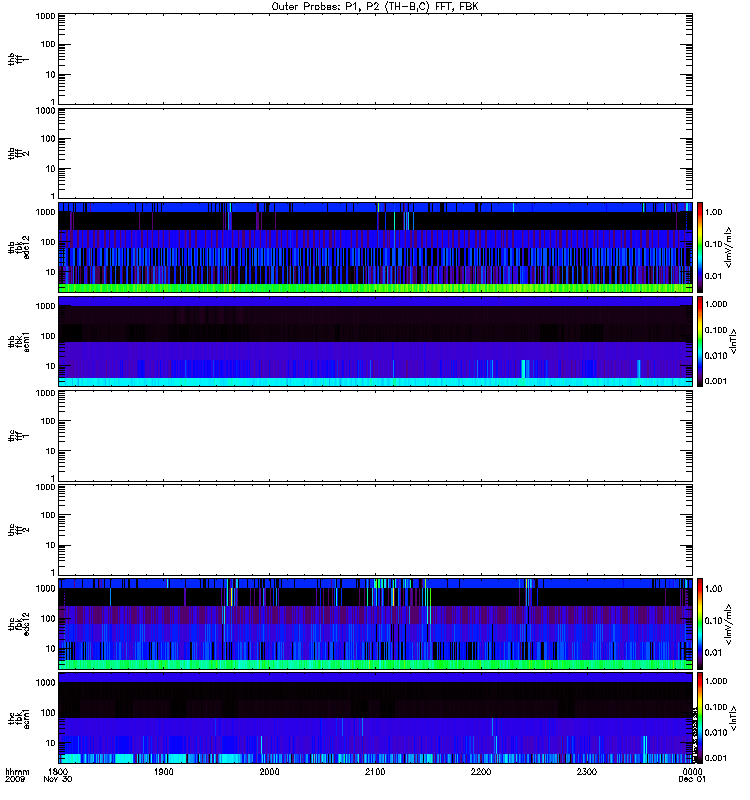The width and height of the screenshot is (750, 800).
Task: Select the 'thc fbk scm1' y-axis label
Action: tap(18, 719)
